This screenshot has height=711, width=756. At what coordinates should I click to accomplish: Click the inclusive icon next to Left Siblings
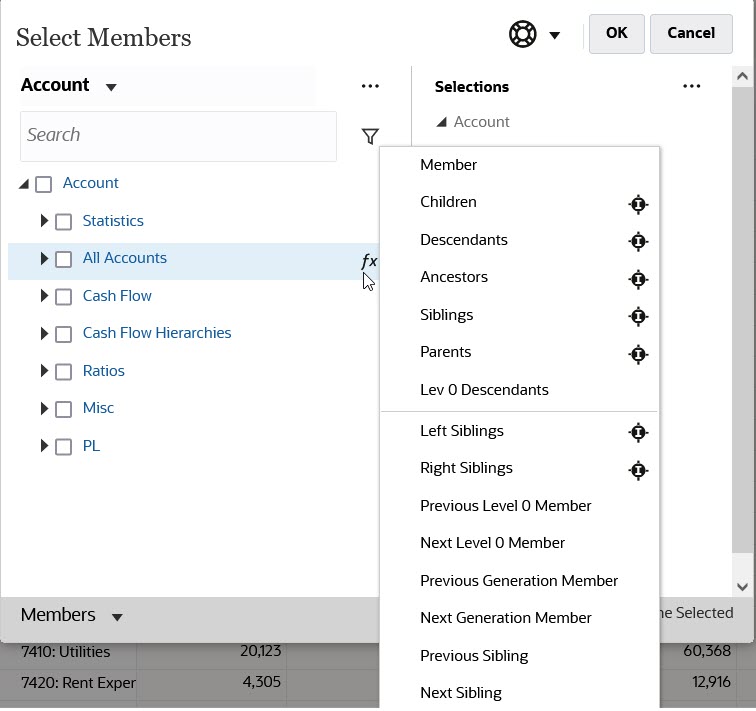[x=638, y=432]
